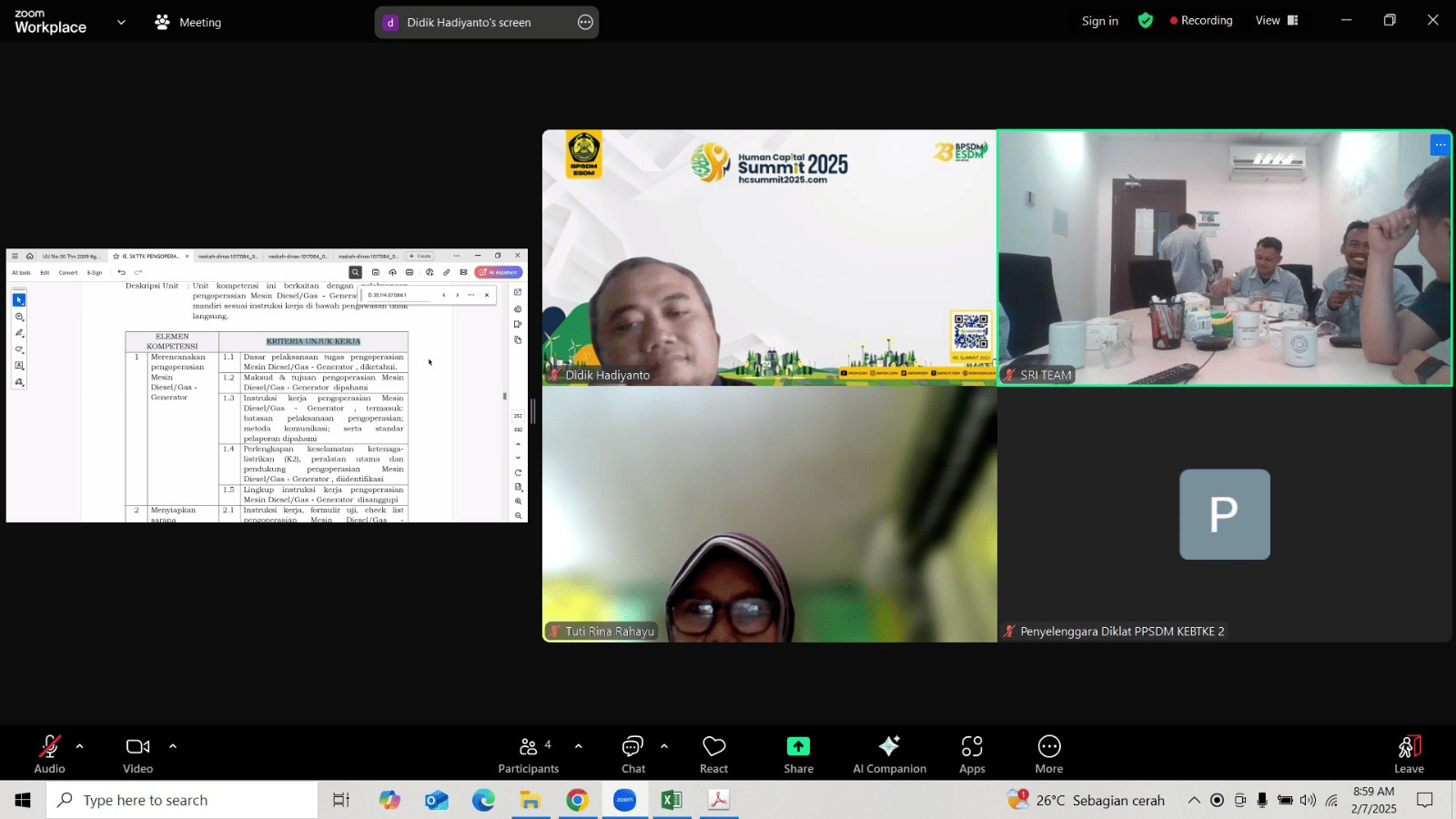Open the Chat panel
1456x819 pixels.
point(633,754)
